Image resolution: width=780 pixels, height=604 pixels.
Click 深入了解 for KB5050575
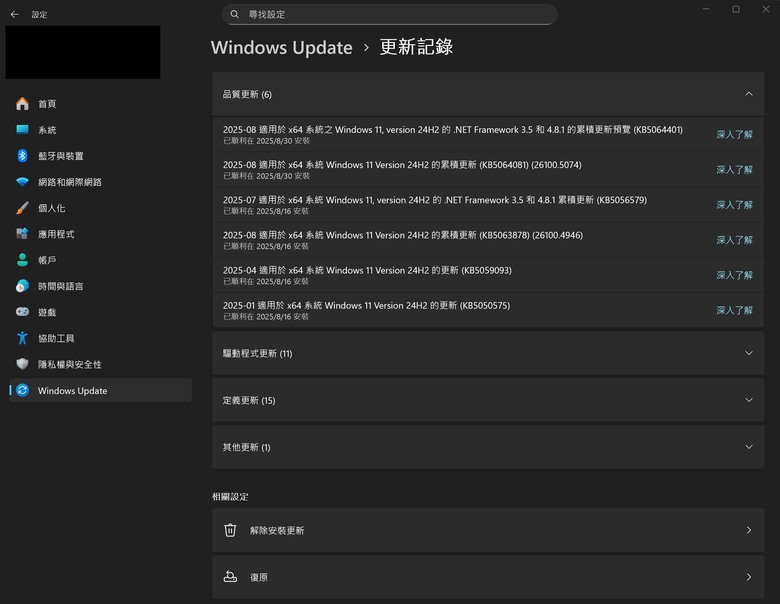734,310
